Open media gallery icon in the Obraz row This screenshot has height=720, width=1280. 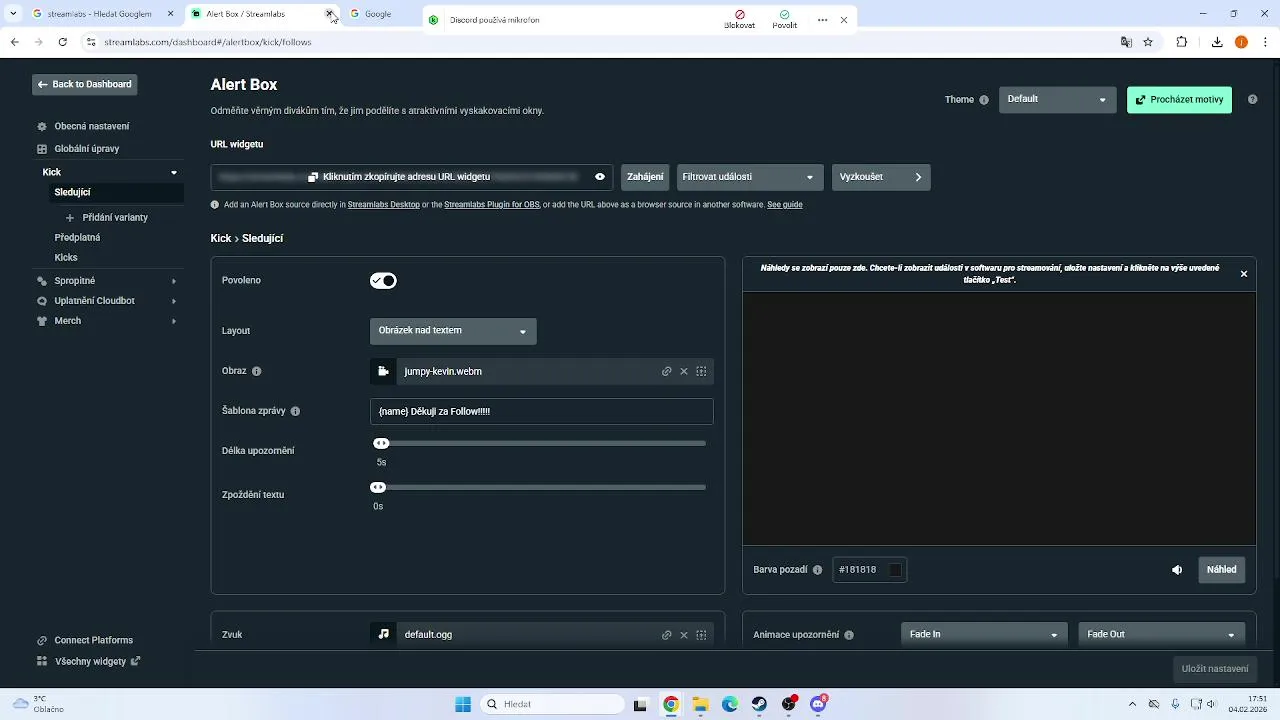[701, 372]
